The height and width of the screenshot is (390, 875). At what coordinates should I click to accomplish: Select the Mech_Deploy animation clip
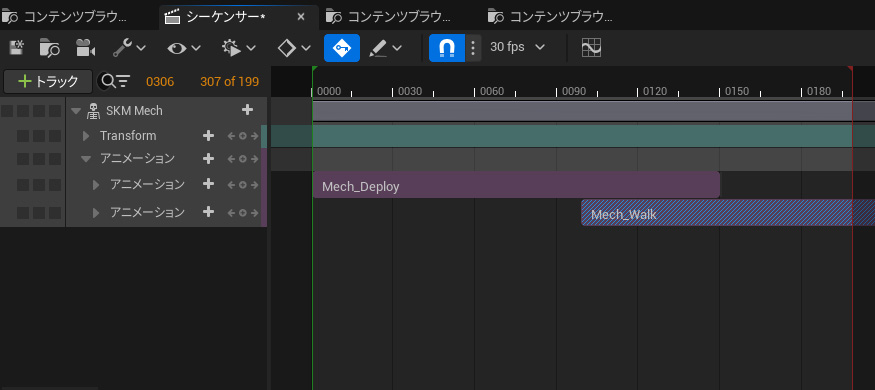516,185
